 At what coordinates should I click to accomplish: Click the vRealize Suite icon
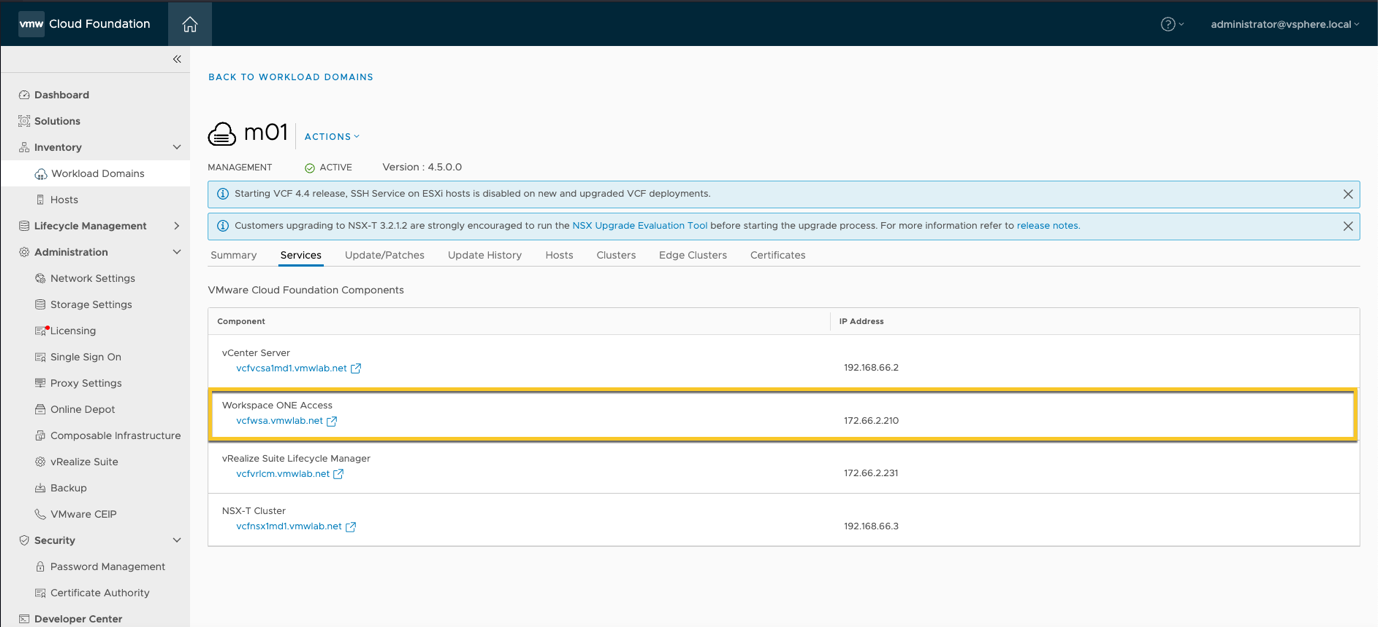40,462
